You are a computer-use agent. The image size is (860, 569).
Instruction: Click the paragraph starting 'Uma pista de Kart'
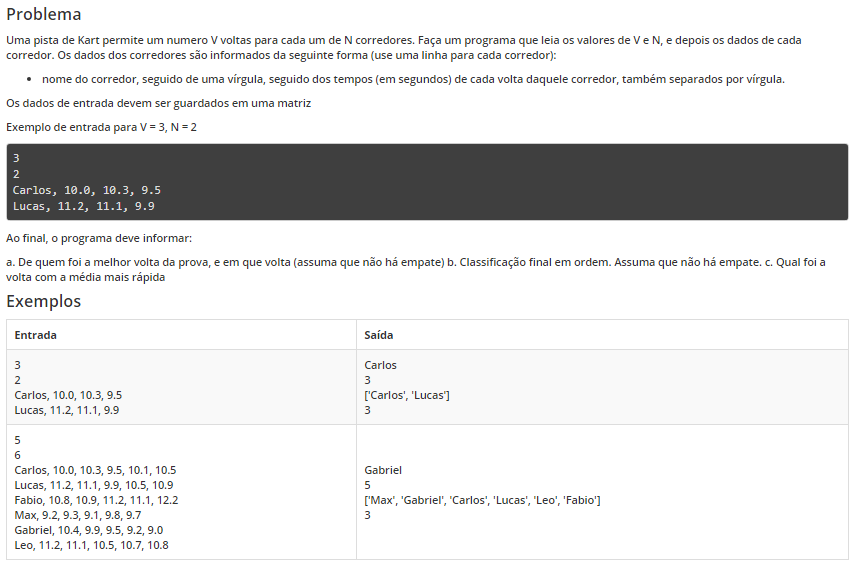click(404, 48)
